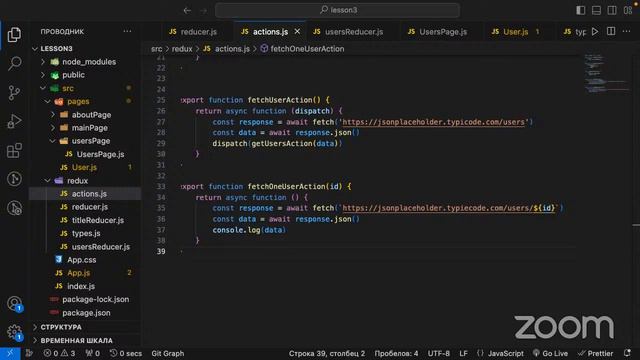Viewport: 640px width, 360px height.
Task: Open the Search view in activity bar
Action: pos(14,63)
